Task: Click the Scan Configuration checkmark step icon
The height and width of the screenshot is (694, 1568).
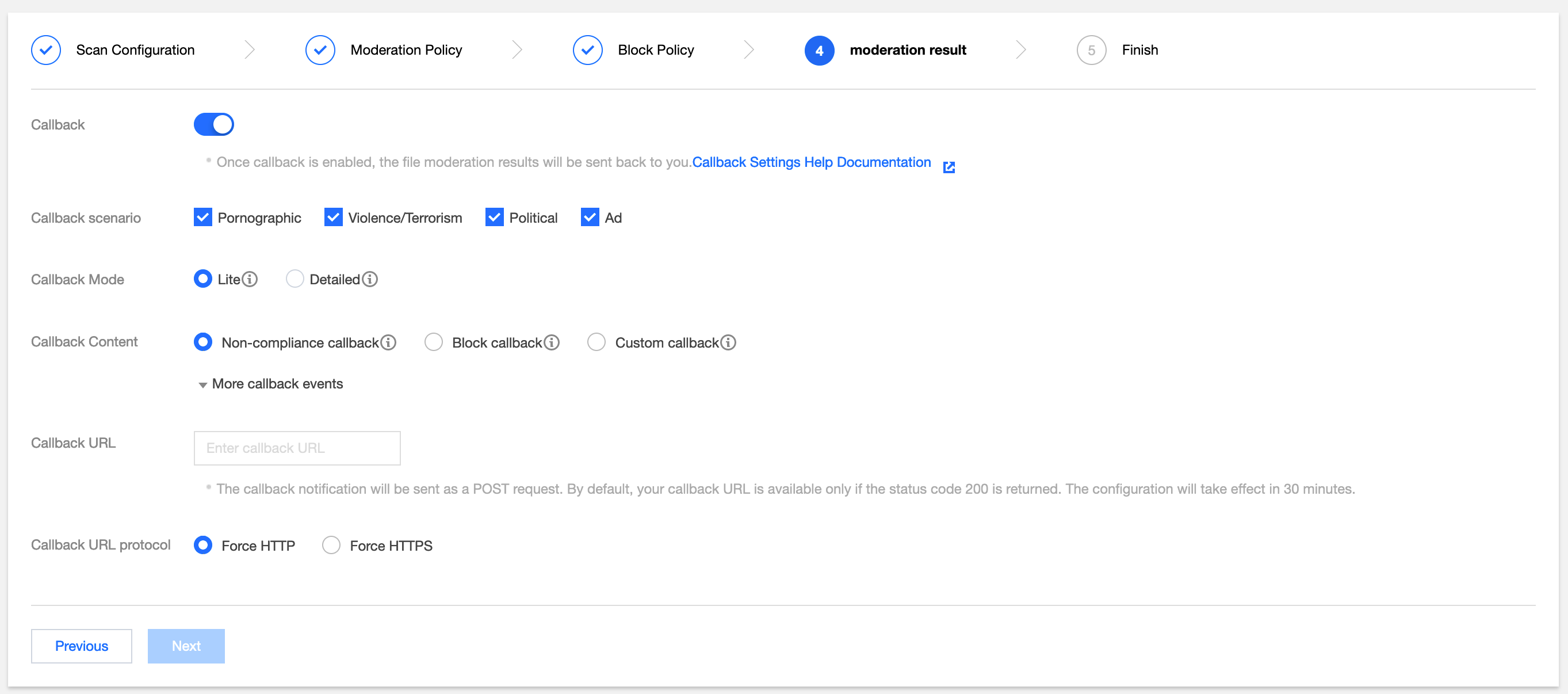Action: coord(45,50)
